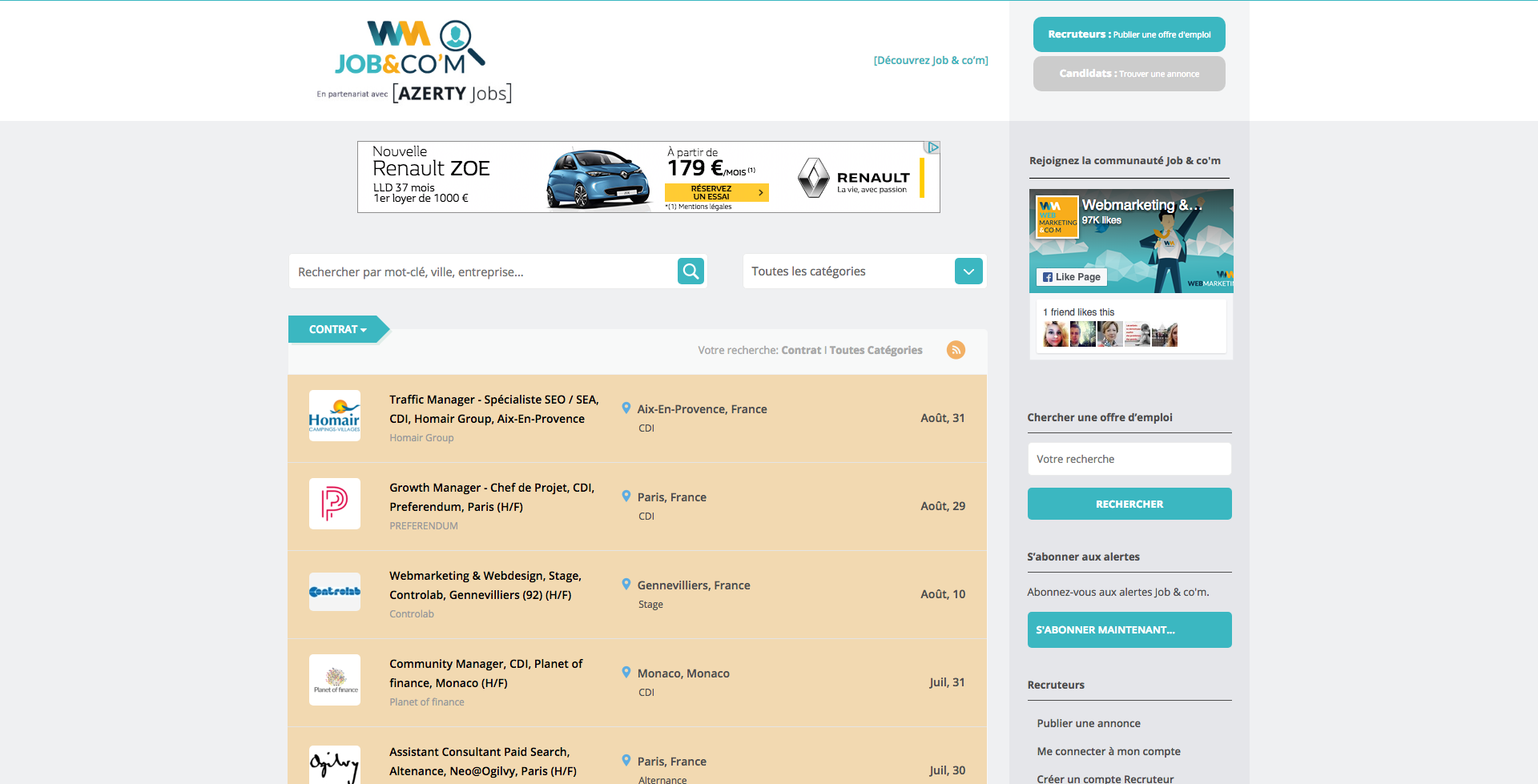Image resolution: width=1538 pixels, height=784 pixels.
Task: Click the Réservez un essai ad button
Action: tap(717, 192)
